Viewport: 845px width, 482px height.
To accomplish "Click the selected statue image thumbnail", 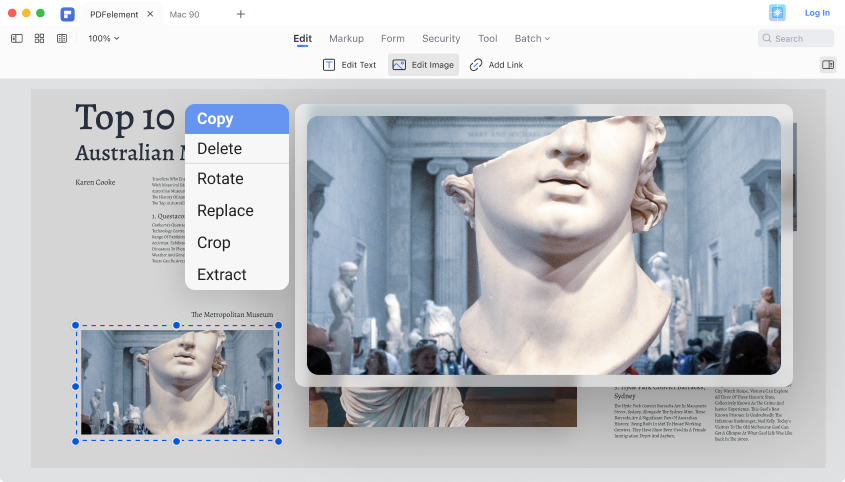I will click(177, 383).
